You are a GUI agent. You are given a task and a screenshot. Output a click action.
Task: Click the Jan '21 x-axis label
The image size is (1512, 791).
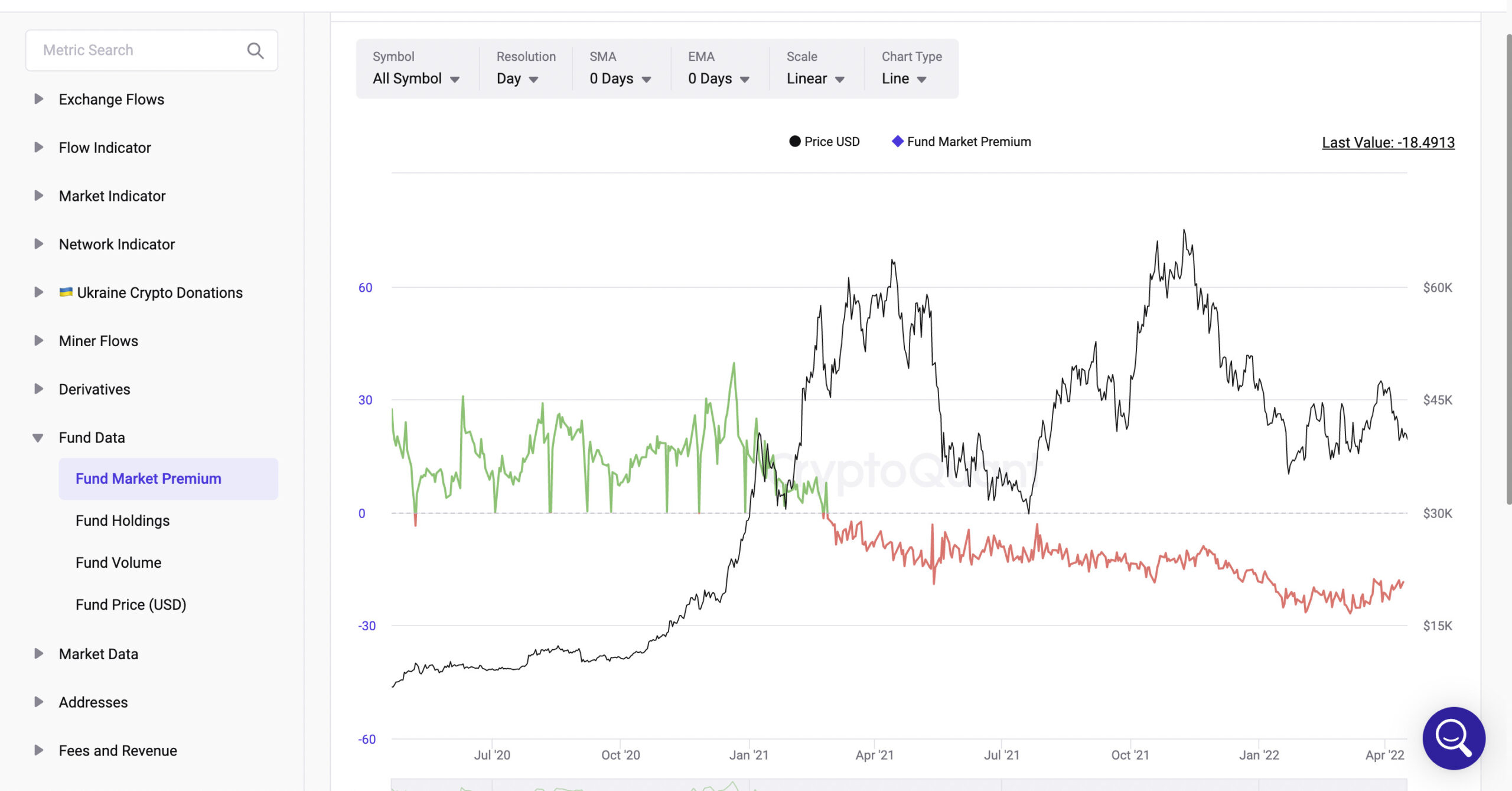click(749, 755)
